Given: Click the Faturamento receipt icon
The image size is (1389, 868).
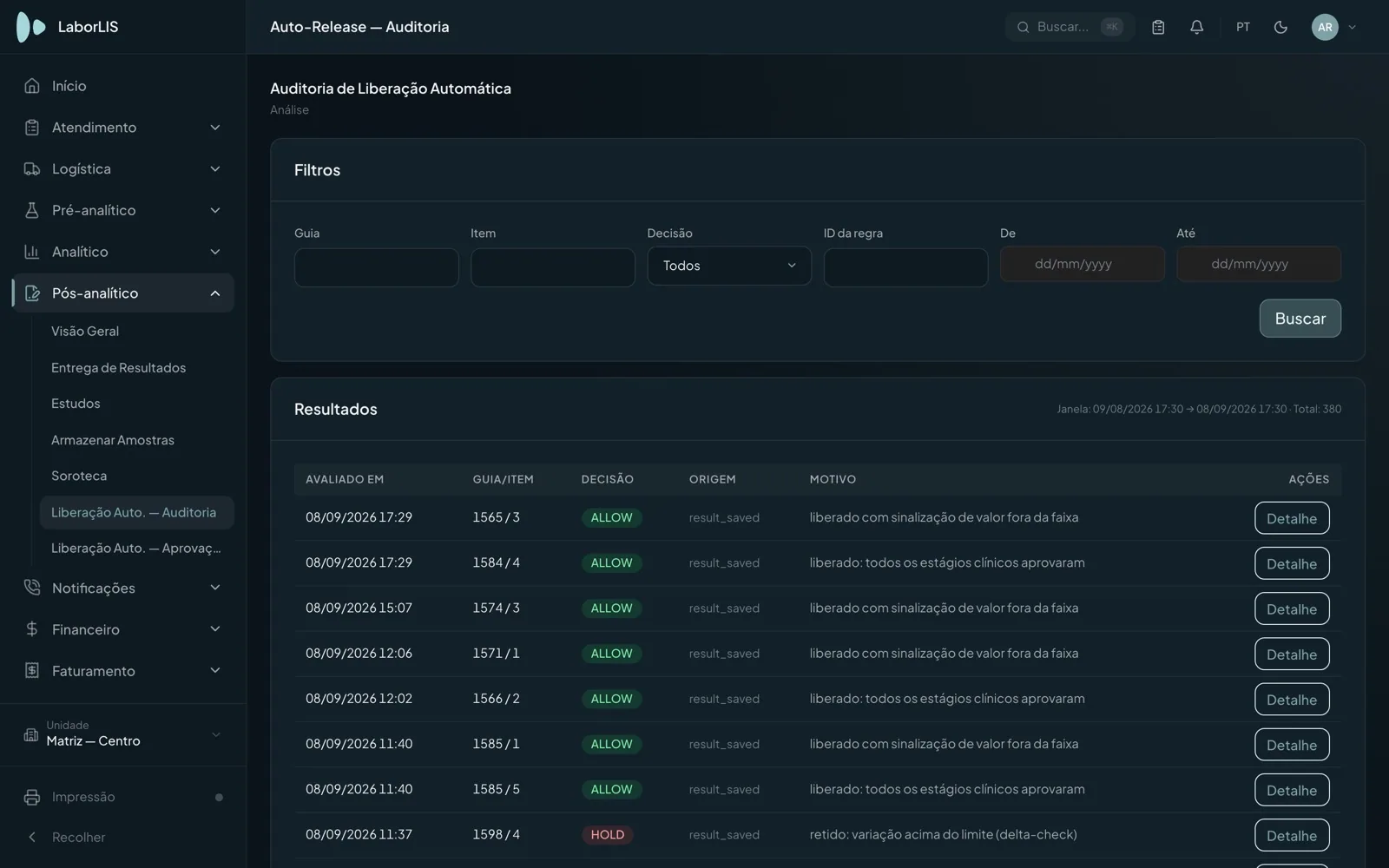Looking at the screenshot, I should click(x=32, y=671).
